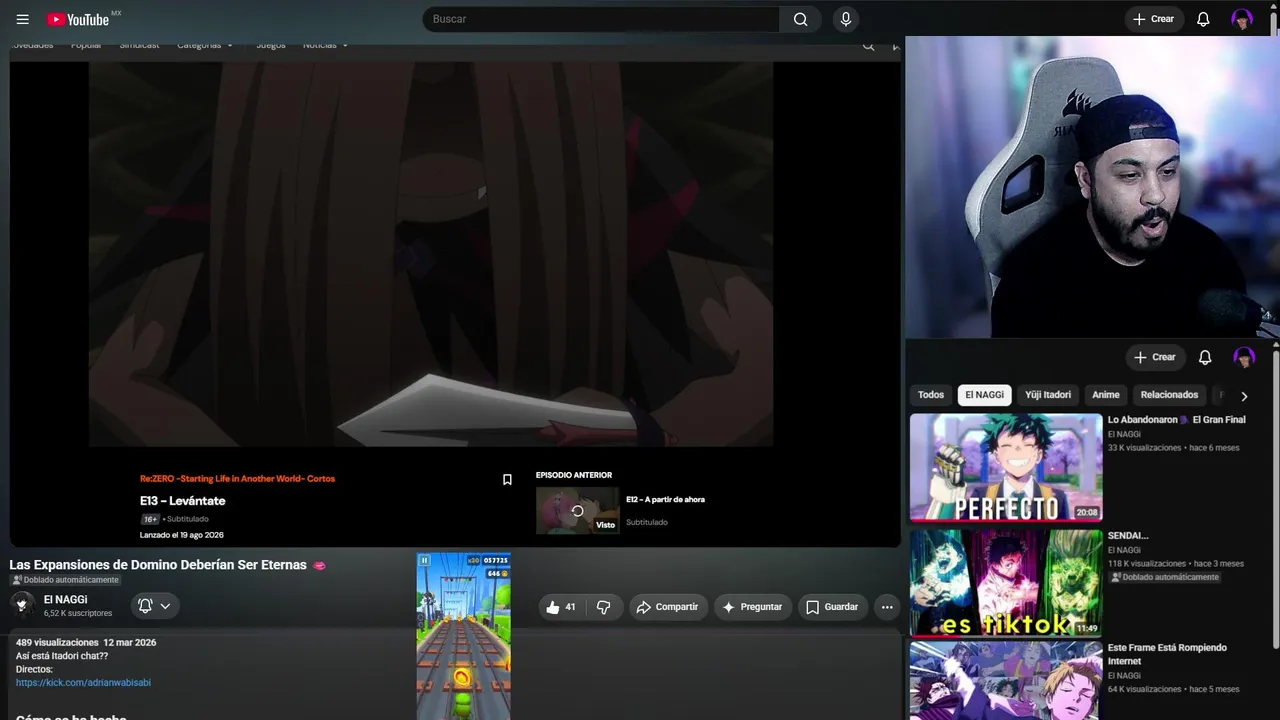This screenshot has height=720, width=1280.
Task: Save the video with the Guardar button
Action: coord(832,607)
